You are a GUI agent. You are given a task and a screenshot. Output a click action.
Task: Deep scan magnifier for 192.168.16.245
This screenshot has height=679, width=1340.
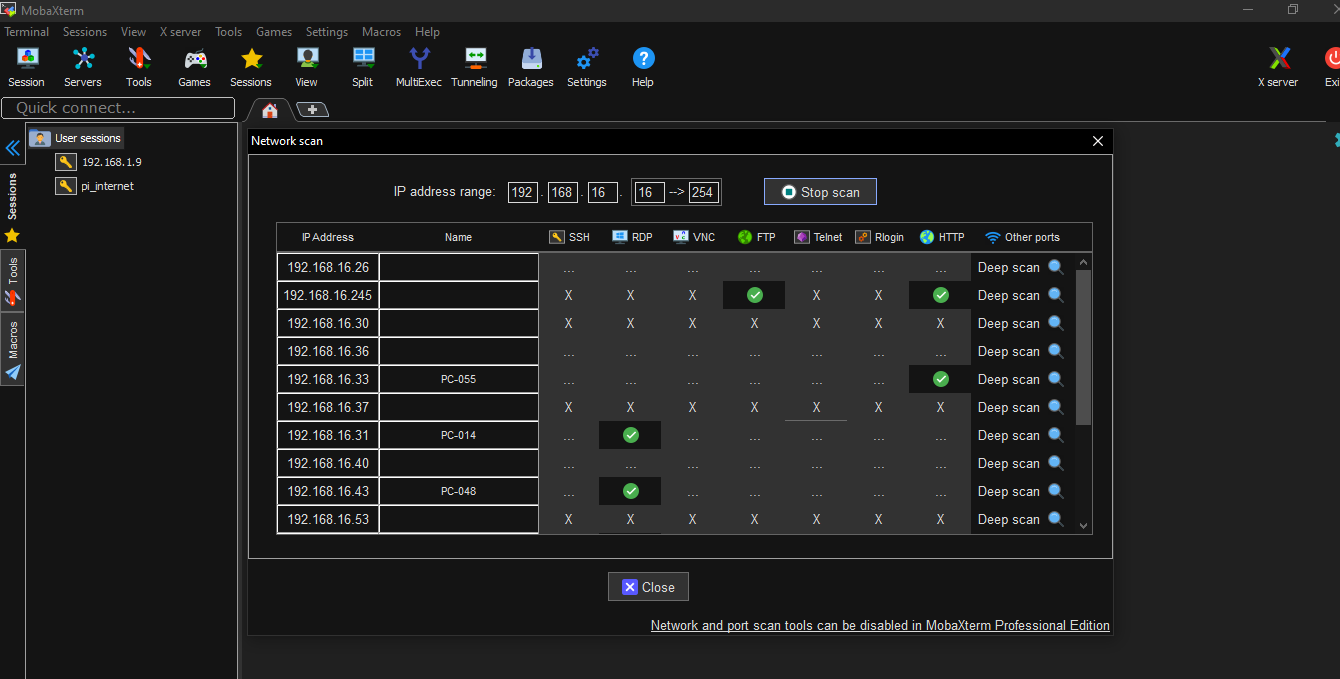click(1056, 295)
